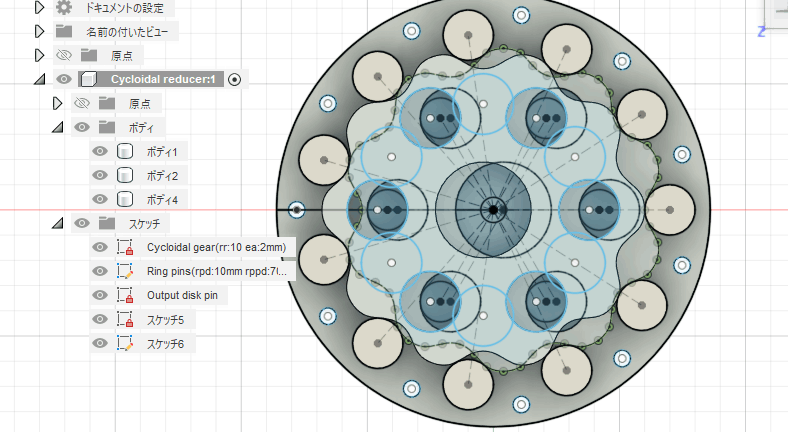Click the Cycloidal reducer component cube icon
788x432 pixels.
click(x=88, y=79)
